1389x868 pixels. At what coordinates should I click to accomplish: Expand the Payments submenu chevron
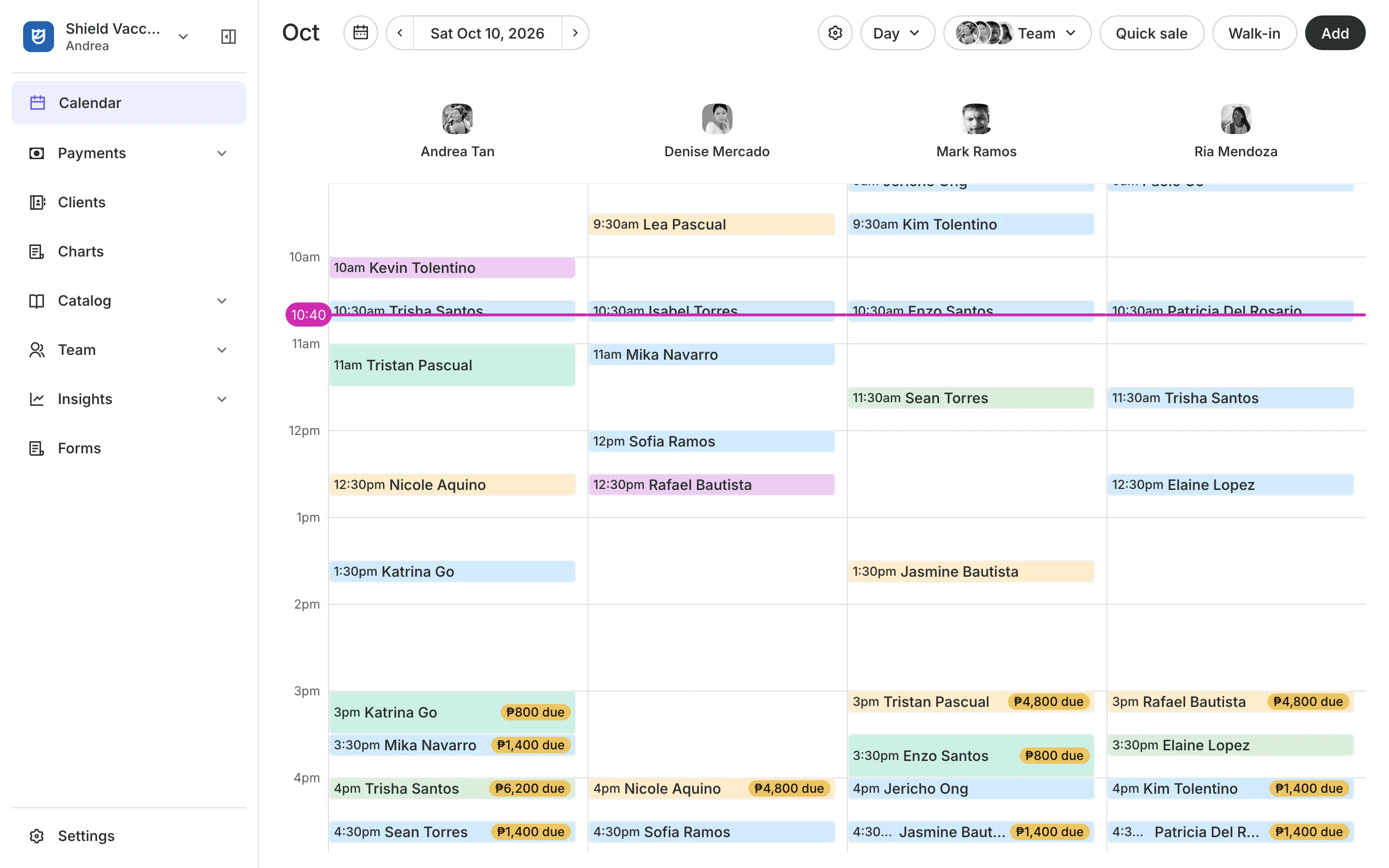[x=222, y=153]
